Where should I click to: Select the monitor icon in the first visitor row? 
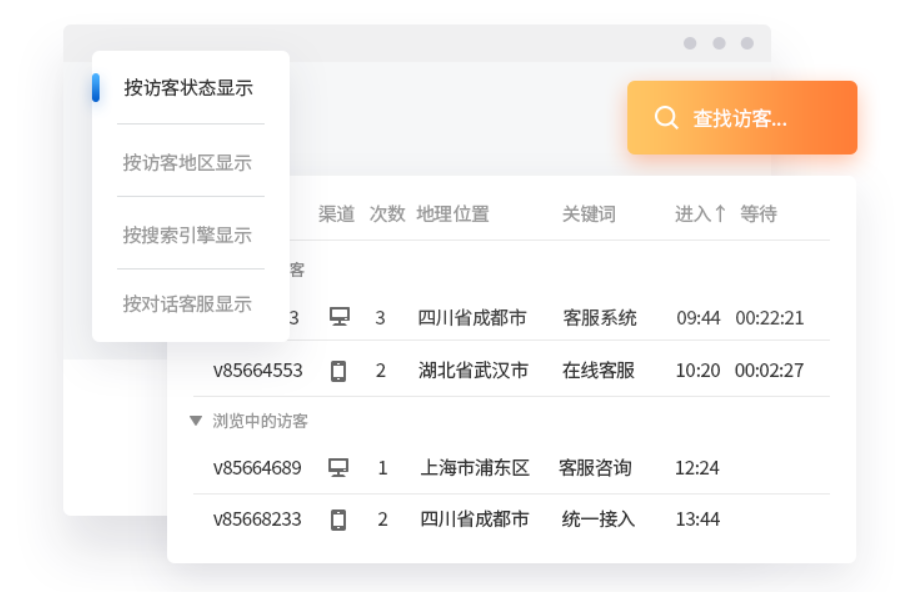click(340, 317)
